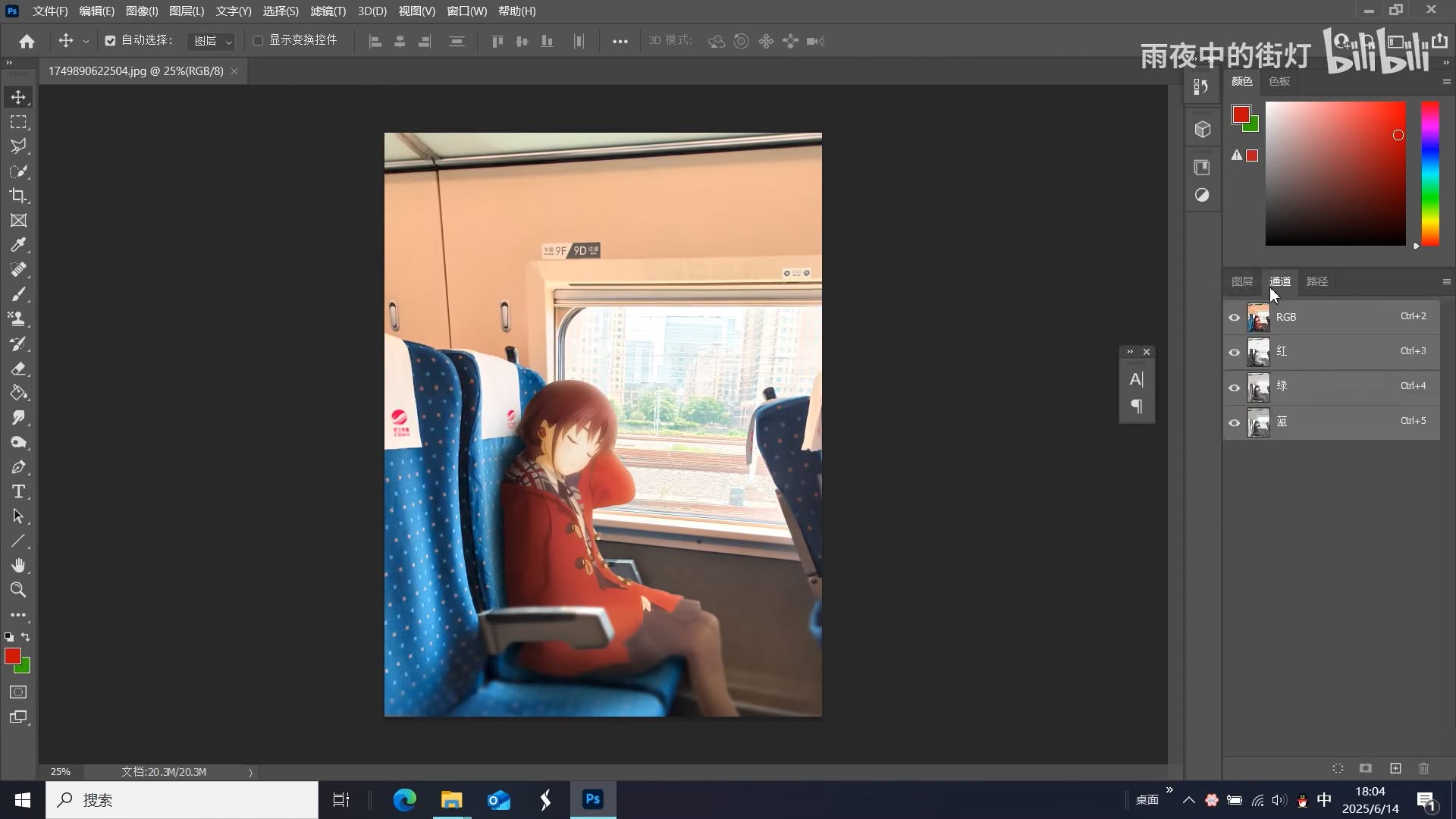Select the Frame tool
The image size is (1456, 819).
coord(18,221)
